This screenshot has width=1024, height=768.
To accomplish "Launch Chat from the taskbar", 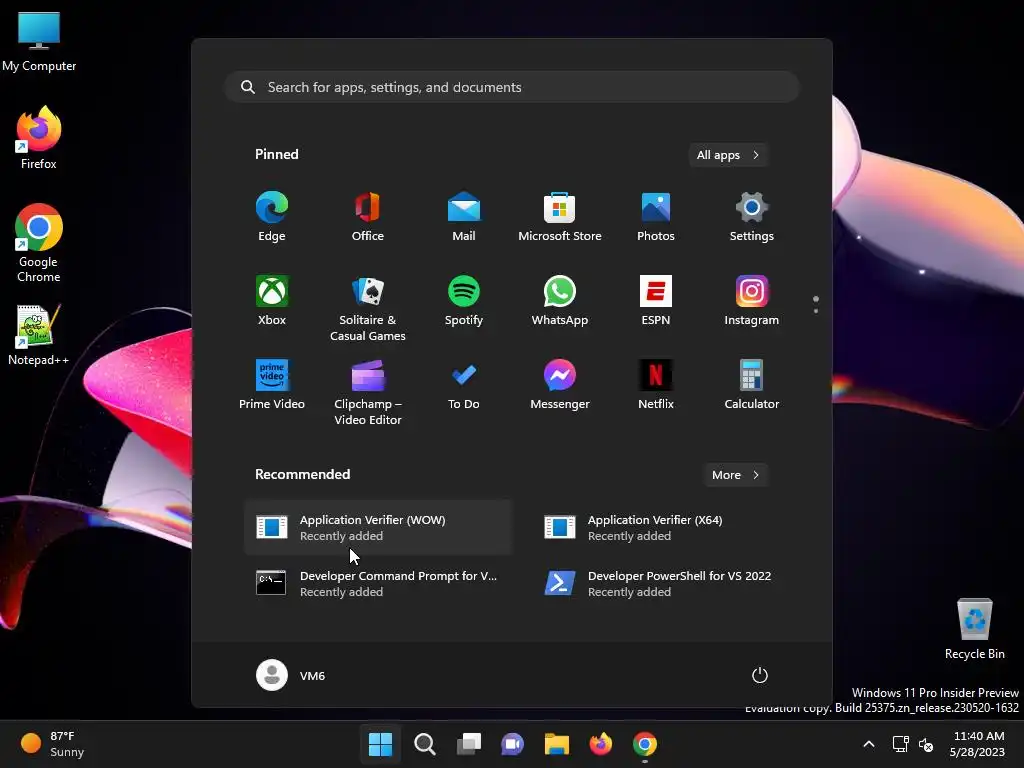I will 513,744.
